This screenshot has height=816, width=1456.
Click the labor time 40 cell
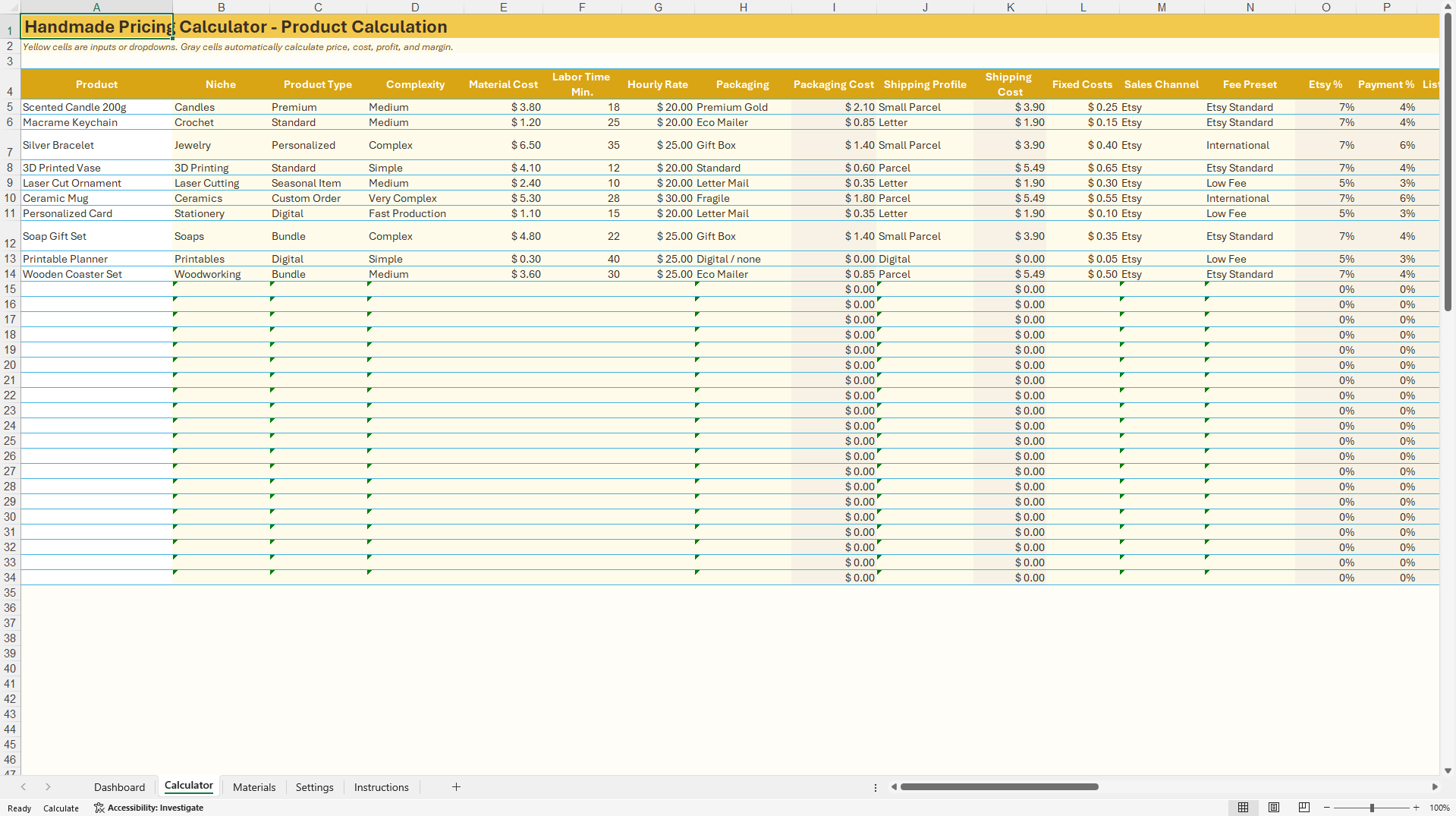click(582, 259)
